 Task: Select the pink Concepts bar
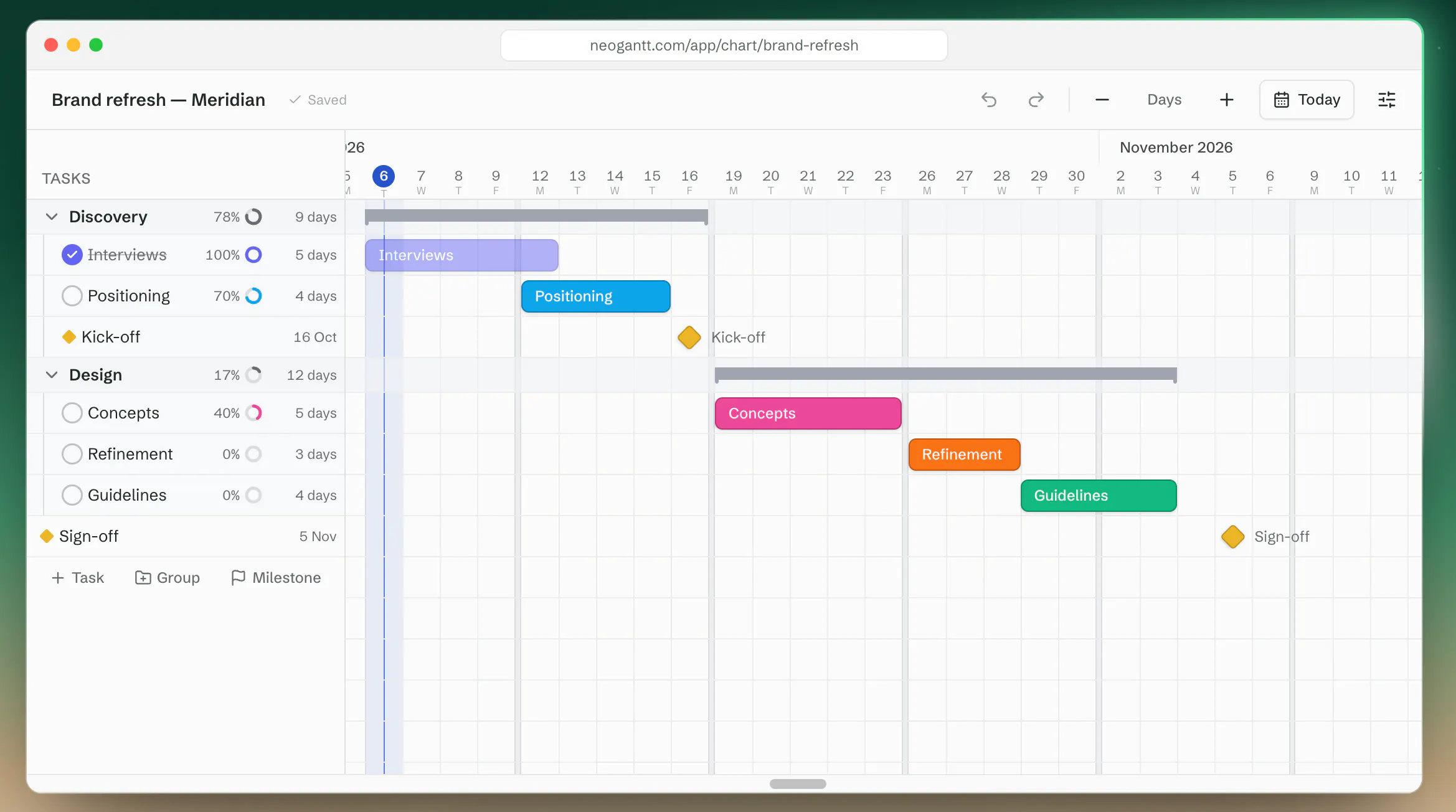coord(808,413)
